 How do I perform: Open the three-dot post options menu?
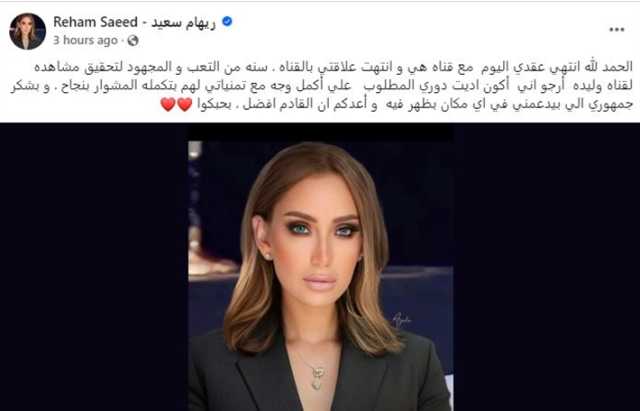point(617,29)
